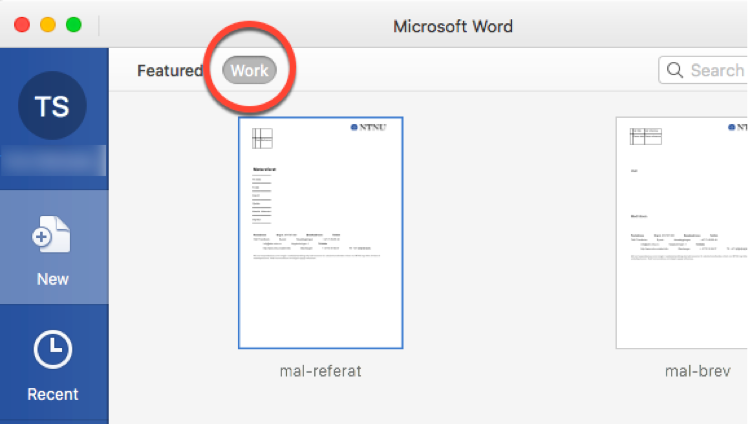Click the mal-brev template name
The width and height of the screenshot is (750, 424).
point(697,371)
